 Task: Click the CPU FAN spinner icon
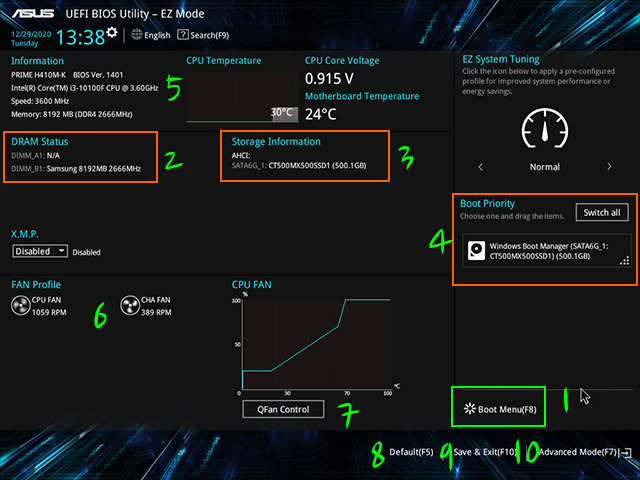point(21,306)
